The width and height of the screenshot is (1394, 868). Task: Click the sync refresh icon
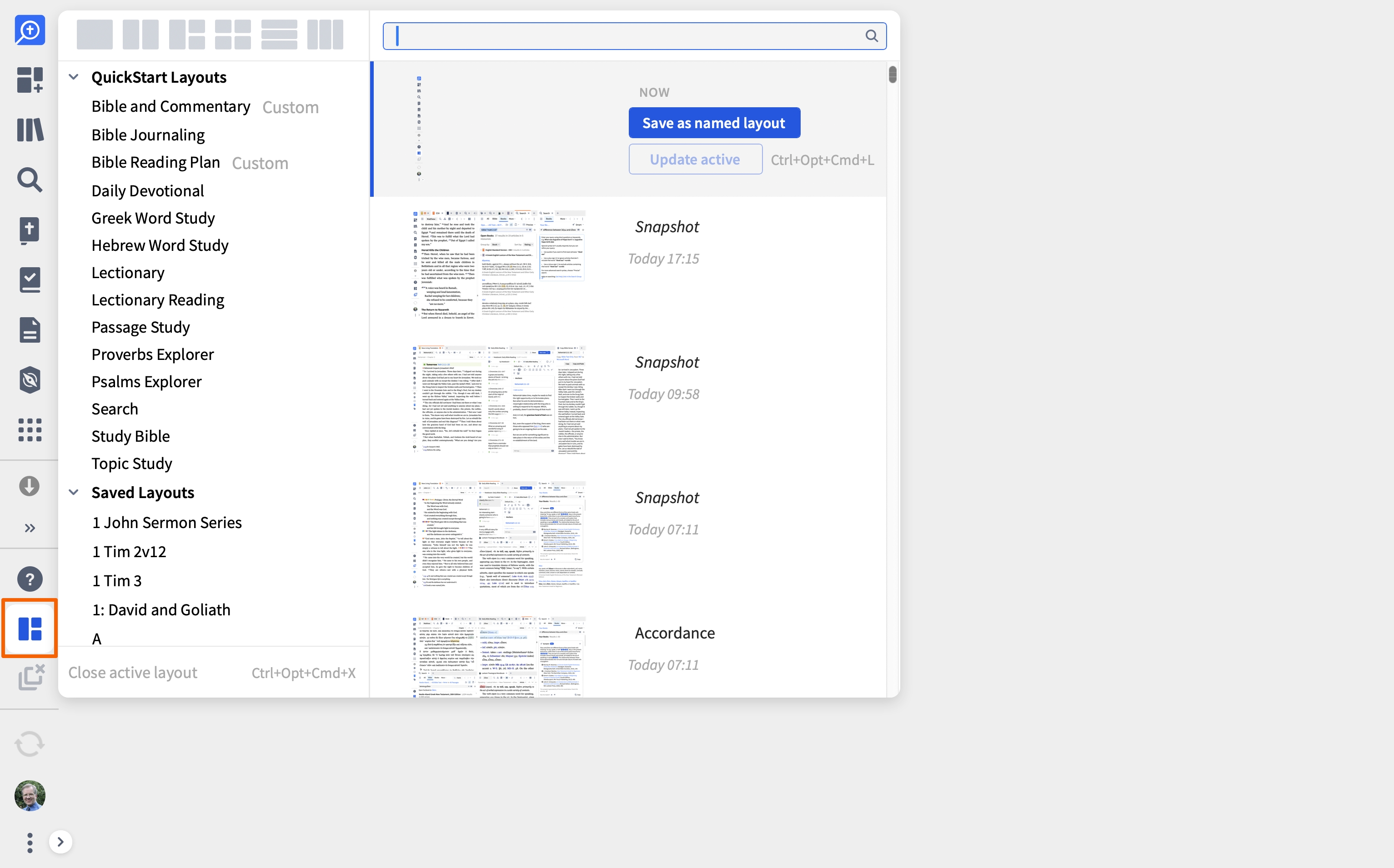(29, 744)
